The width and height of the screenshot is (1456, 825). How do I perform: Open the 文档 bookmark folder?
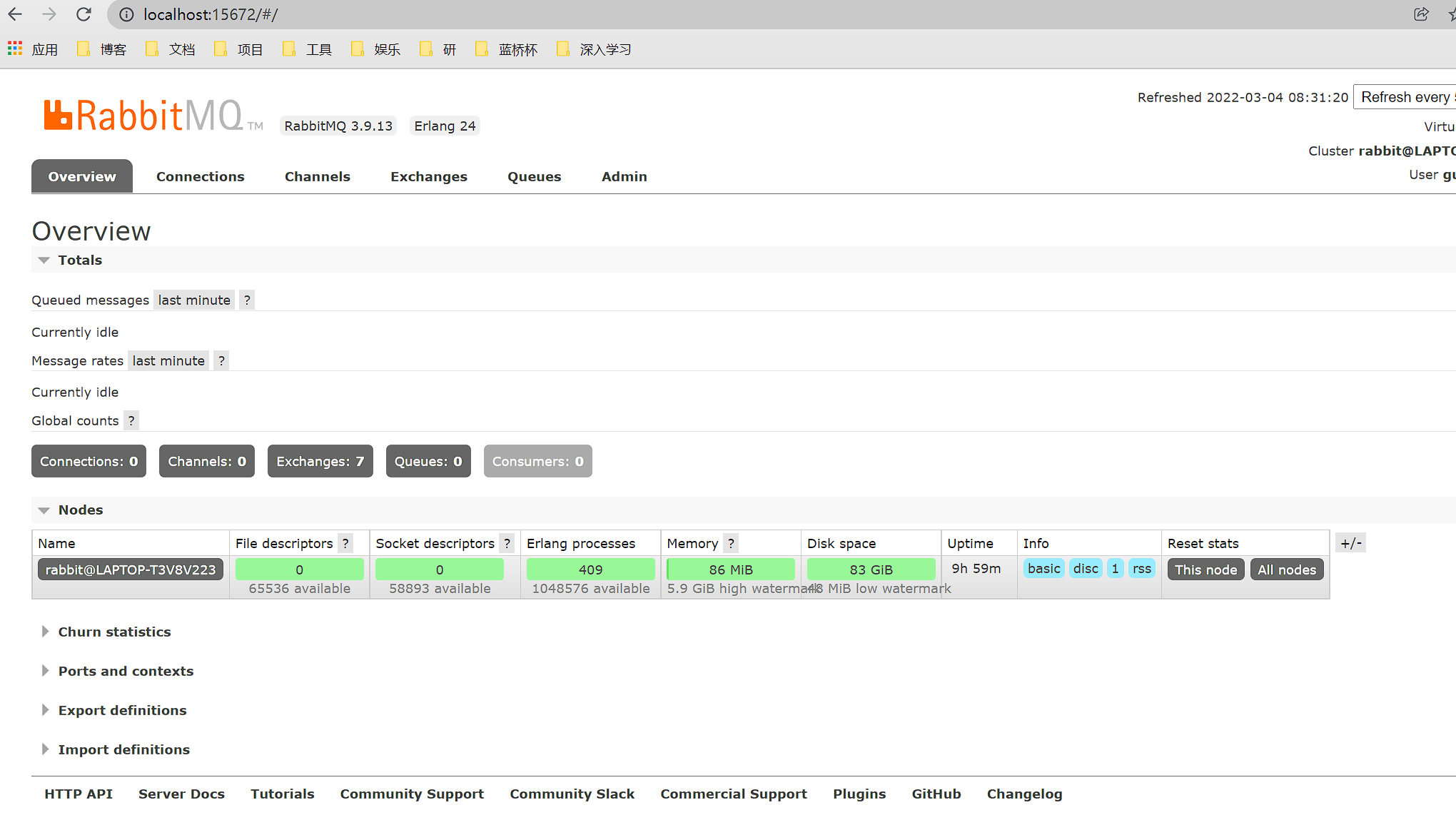170,49
